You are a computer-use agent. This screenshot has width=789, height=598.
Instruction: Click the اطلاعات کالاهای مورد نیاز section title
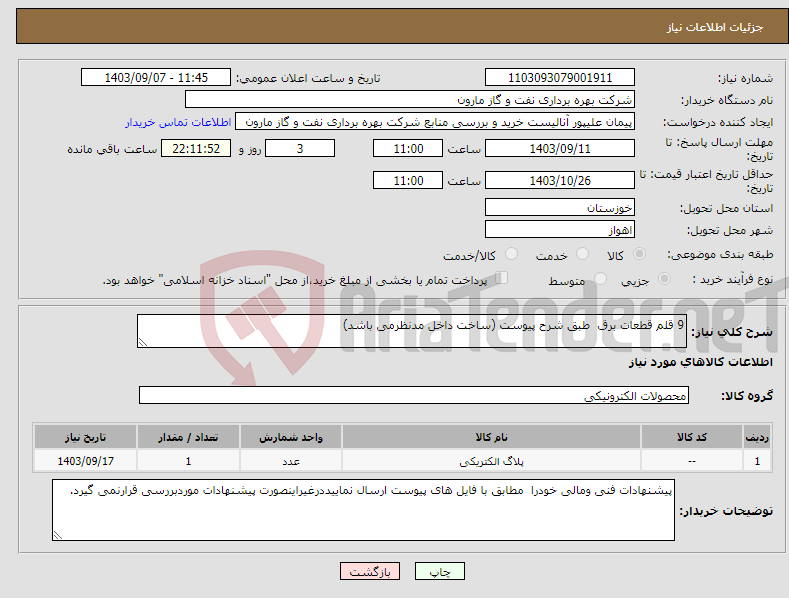700,362
